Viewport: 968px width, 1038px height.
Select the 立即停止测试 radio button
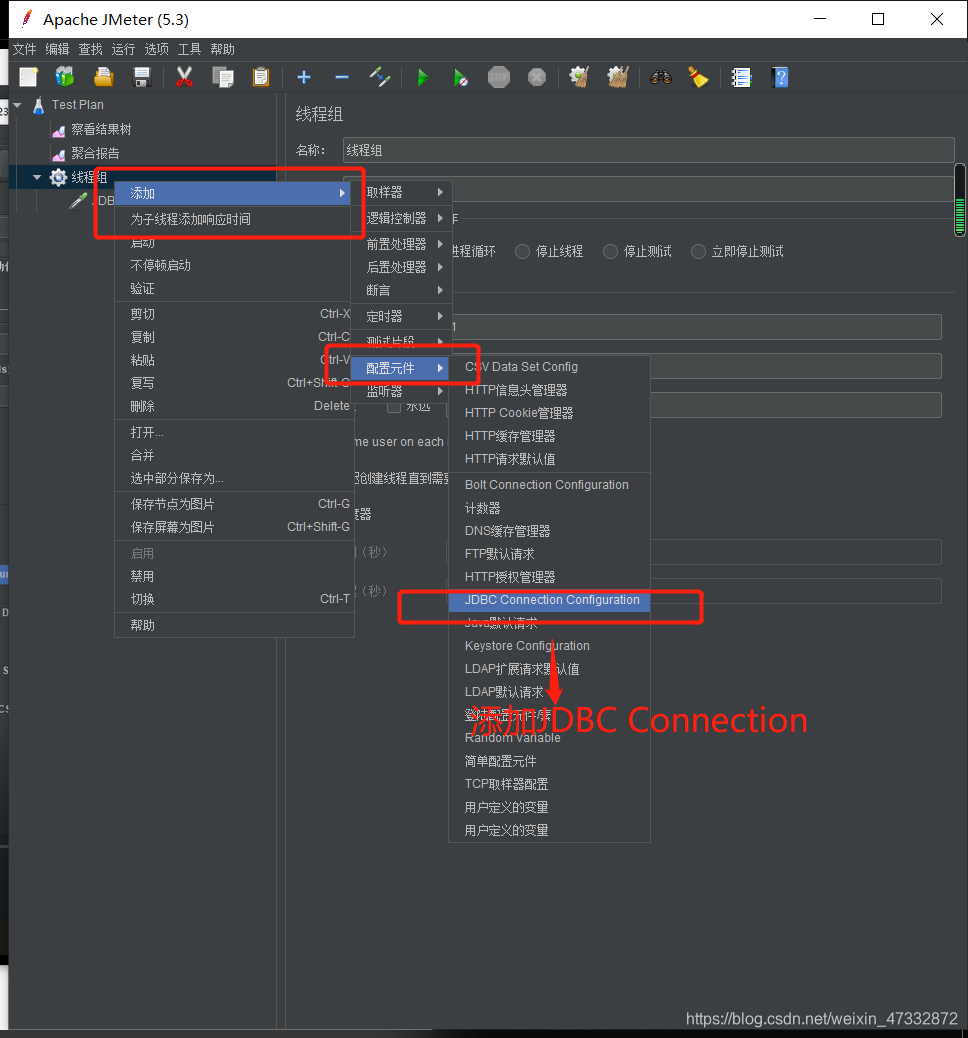tap(699, 252)
